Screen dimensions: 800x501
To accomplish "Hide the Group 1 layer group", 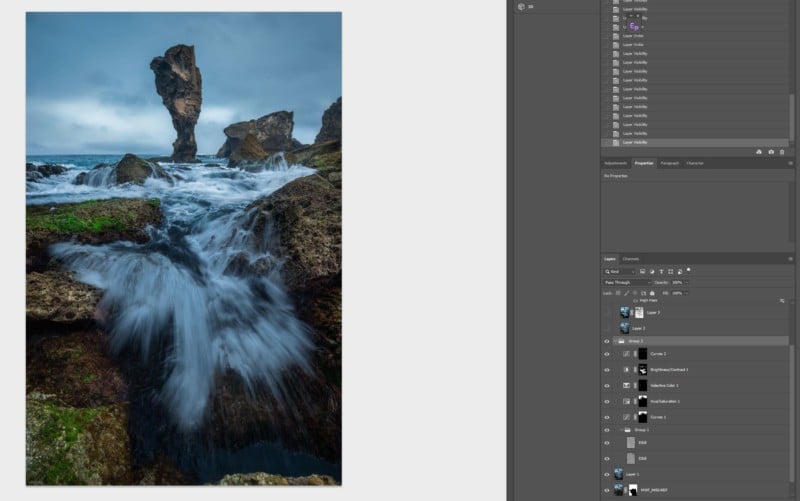I will click(x=607, y=430).
